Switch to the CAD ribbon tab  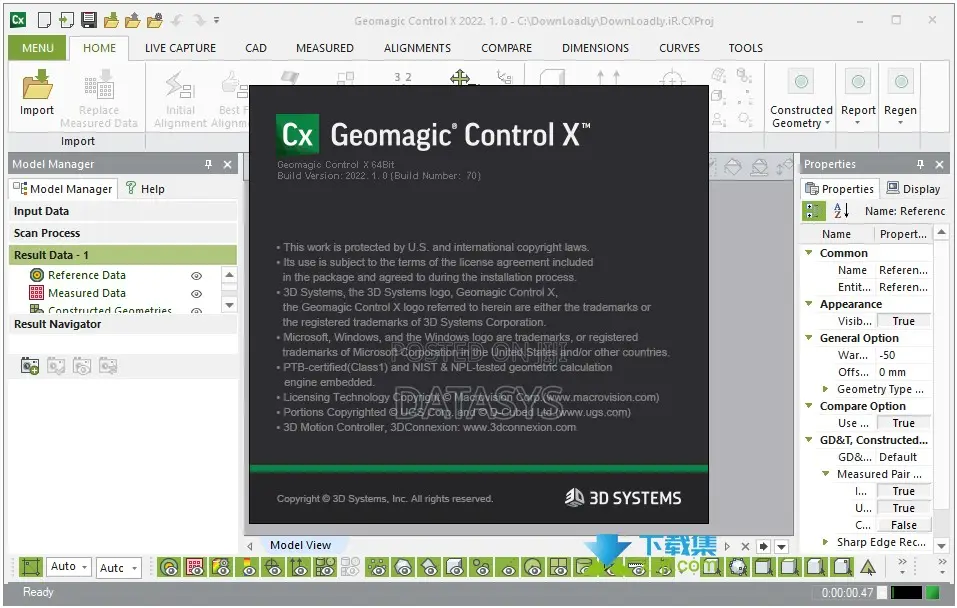point(256,48)
